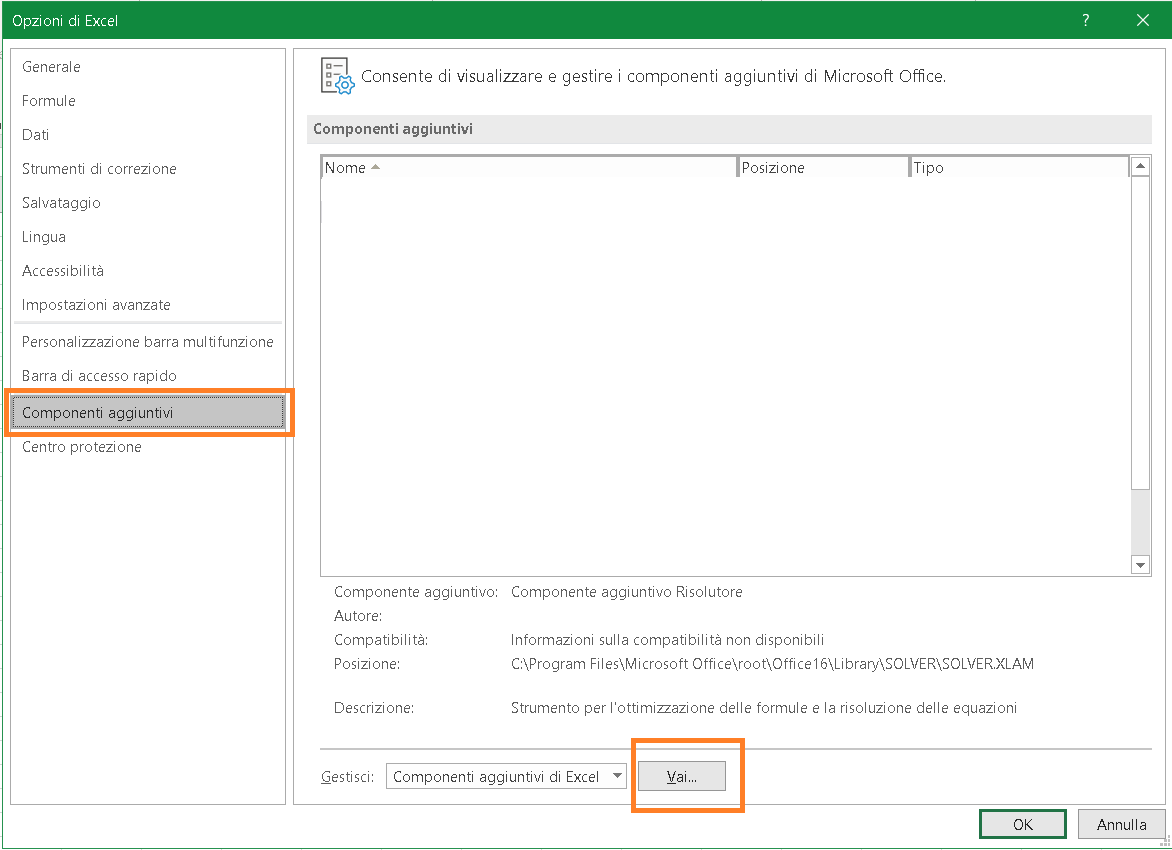Click the compatibility information text
The height and width of the screenshot is (850, 1172).
click(667, 639)
